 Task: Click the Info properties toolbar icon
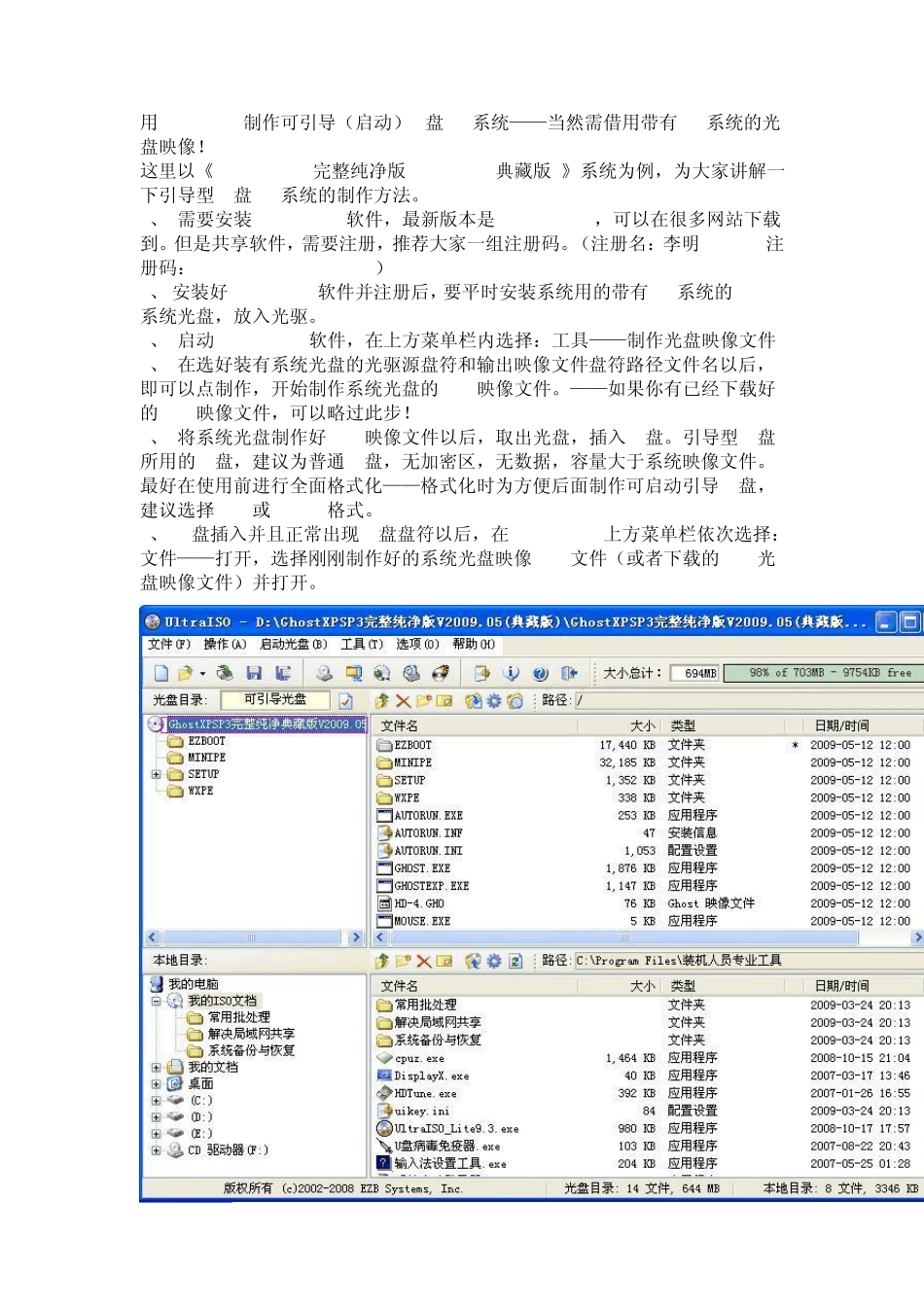512,673
